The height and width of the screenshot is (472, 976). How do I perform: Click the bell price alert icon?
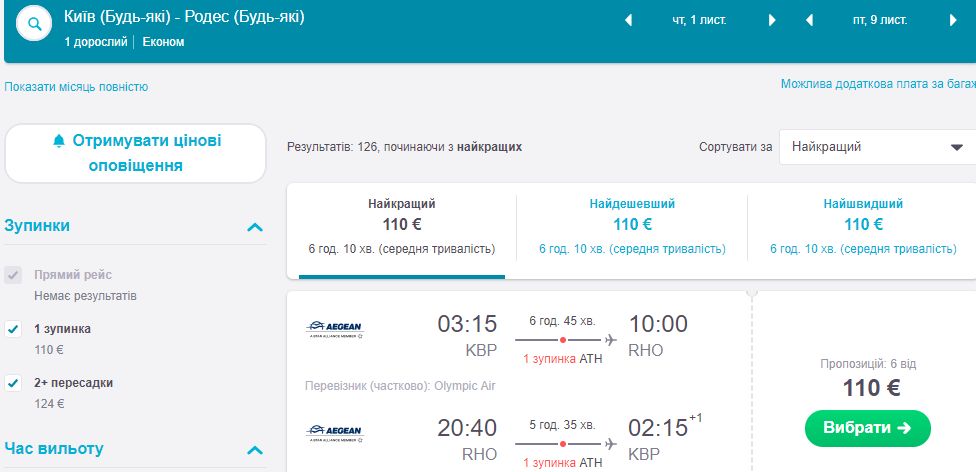(58, 141)
